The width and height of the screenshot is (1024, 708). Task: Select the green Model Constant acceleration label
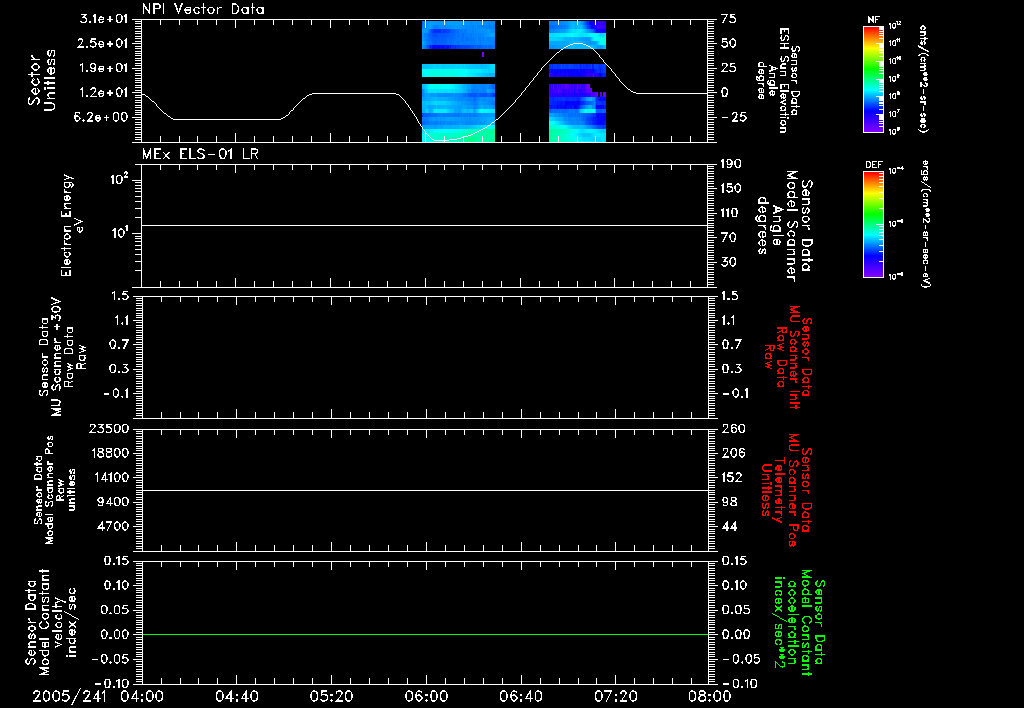click(799, 622)
